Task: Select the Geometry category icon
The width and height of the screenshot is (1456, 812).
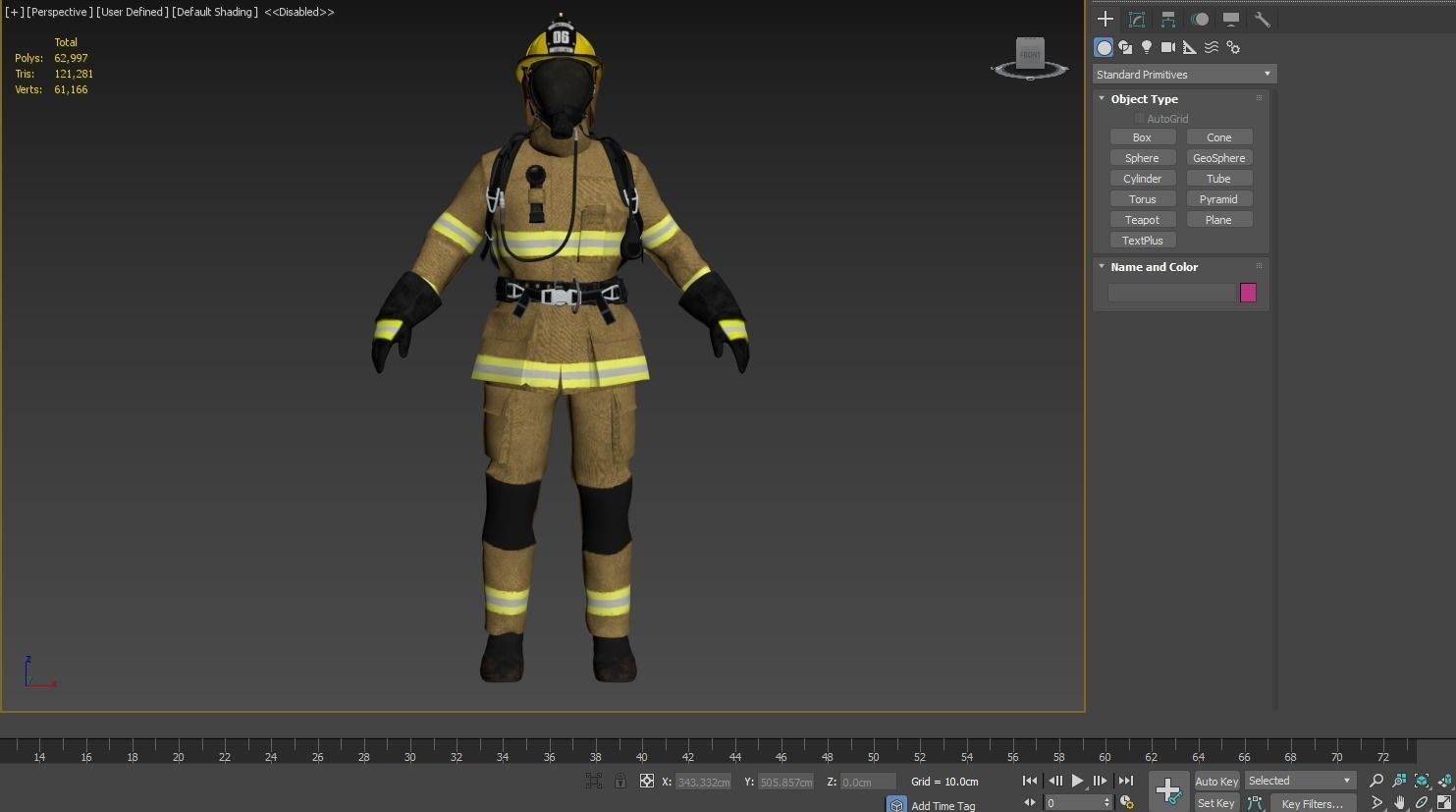Action: tap(1104, 47)
